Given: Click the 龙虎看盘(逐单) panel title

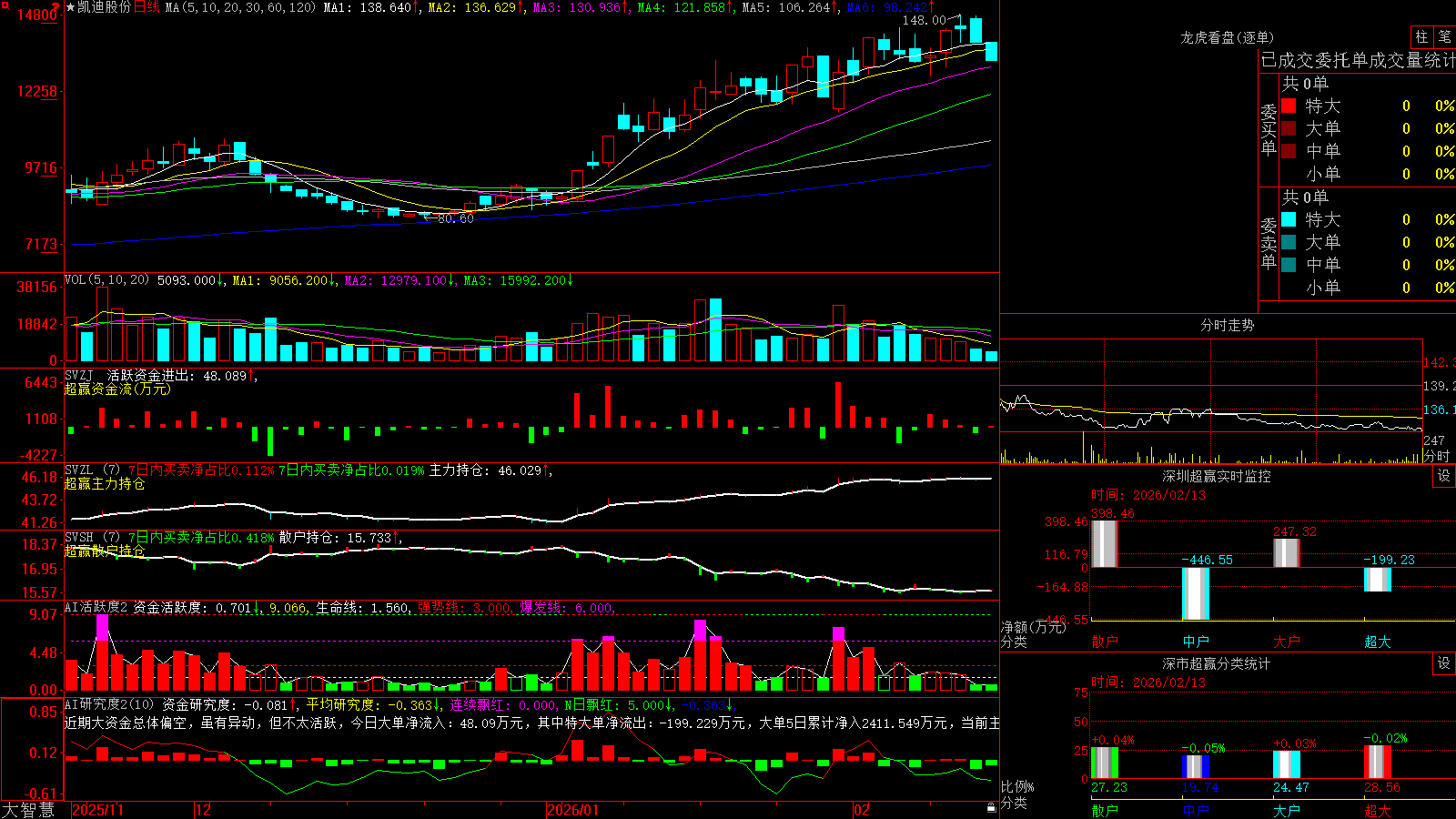Looking at the screenshot, I should tap(1227, 37).
